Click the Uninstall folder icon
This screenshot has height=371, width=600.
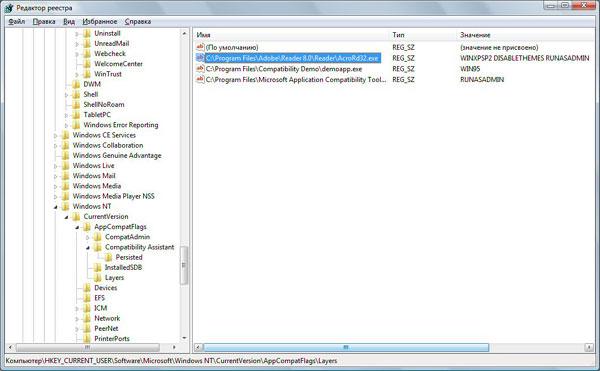coord(87,34)
